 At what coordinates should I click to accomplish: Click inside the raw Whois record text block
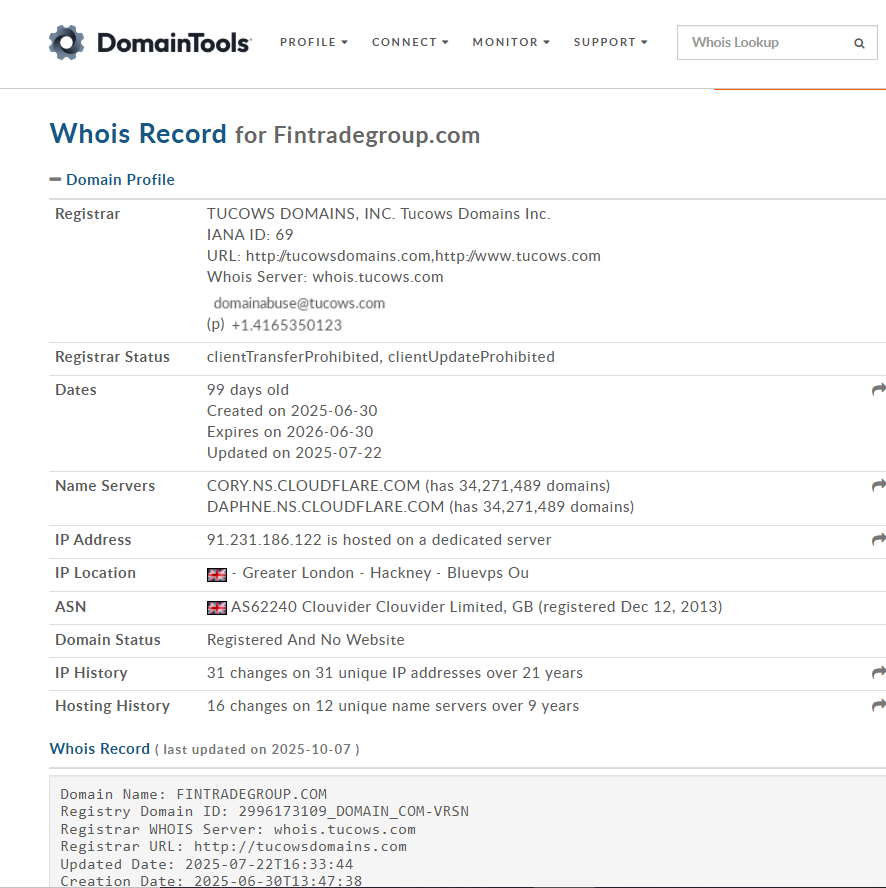pyautogui.click(x=400, y=830)
